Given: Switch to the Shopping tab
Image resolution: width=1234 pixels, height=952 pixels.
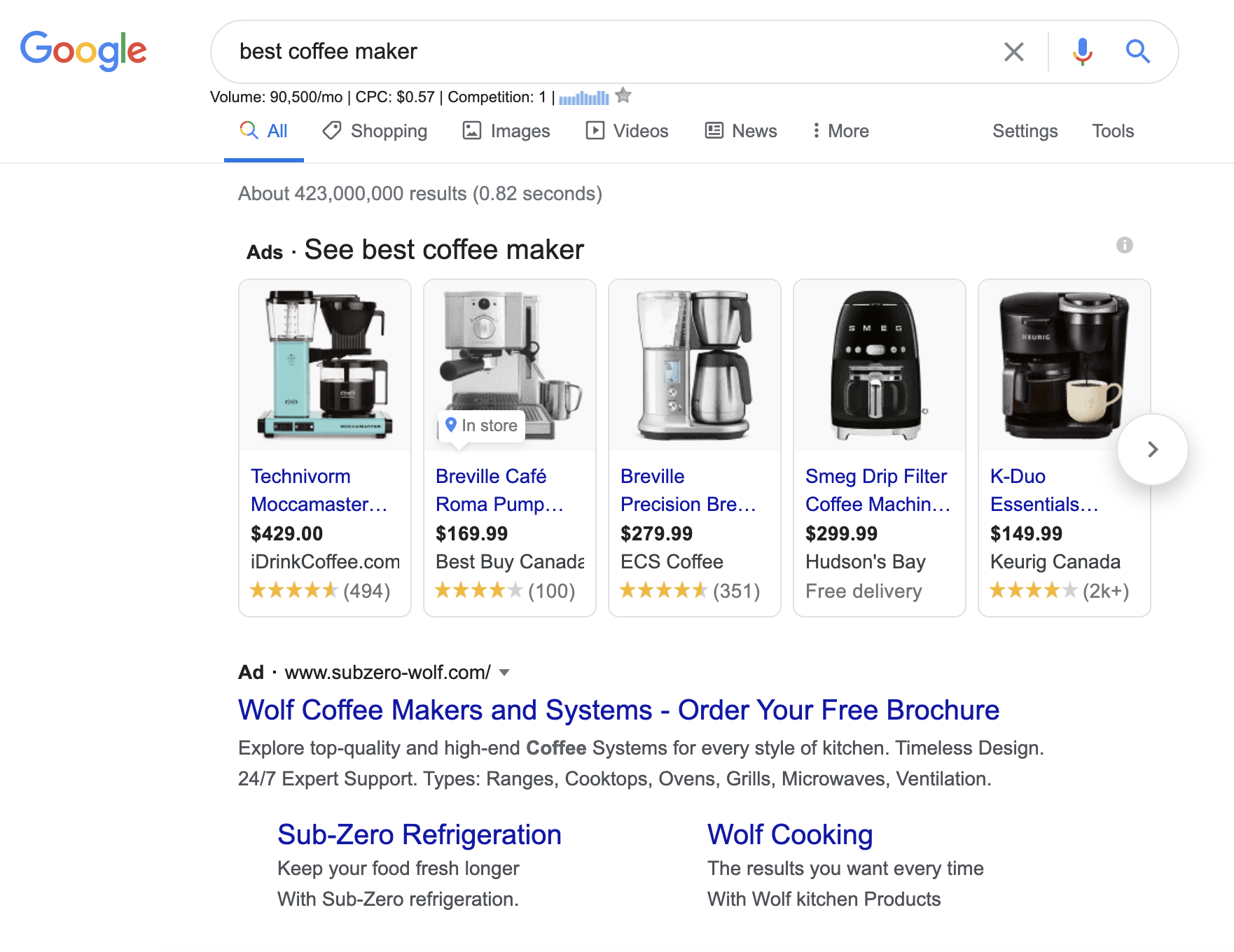Looking at the screenshot, I should [375, 131].
